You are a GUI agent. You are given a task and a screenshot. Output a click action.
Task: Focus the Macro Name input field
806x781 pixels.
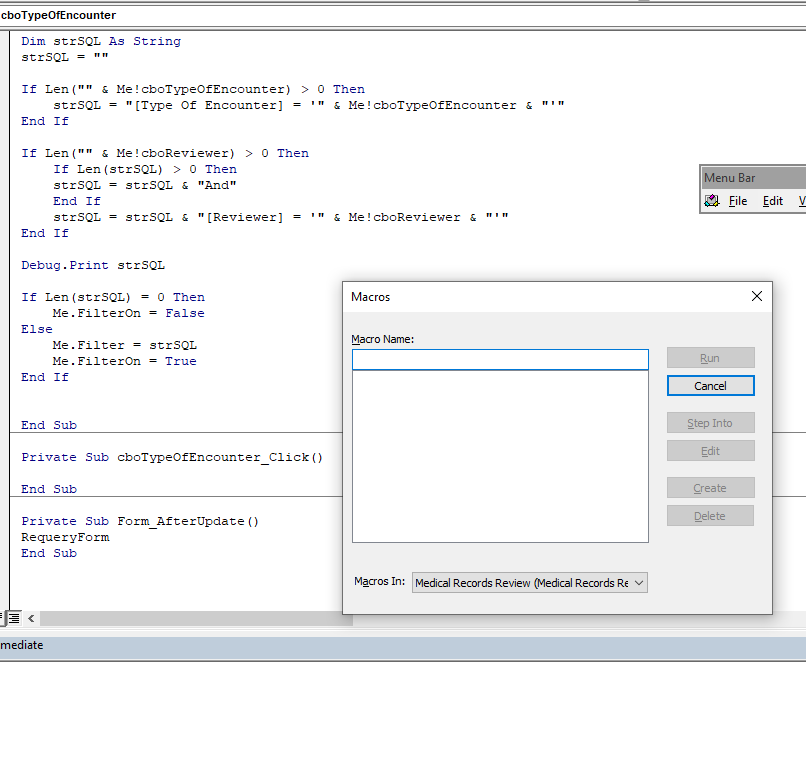tap(500, 359)
